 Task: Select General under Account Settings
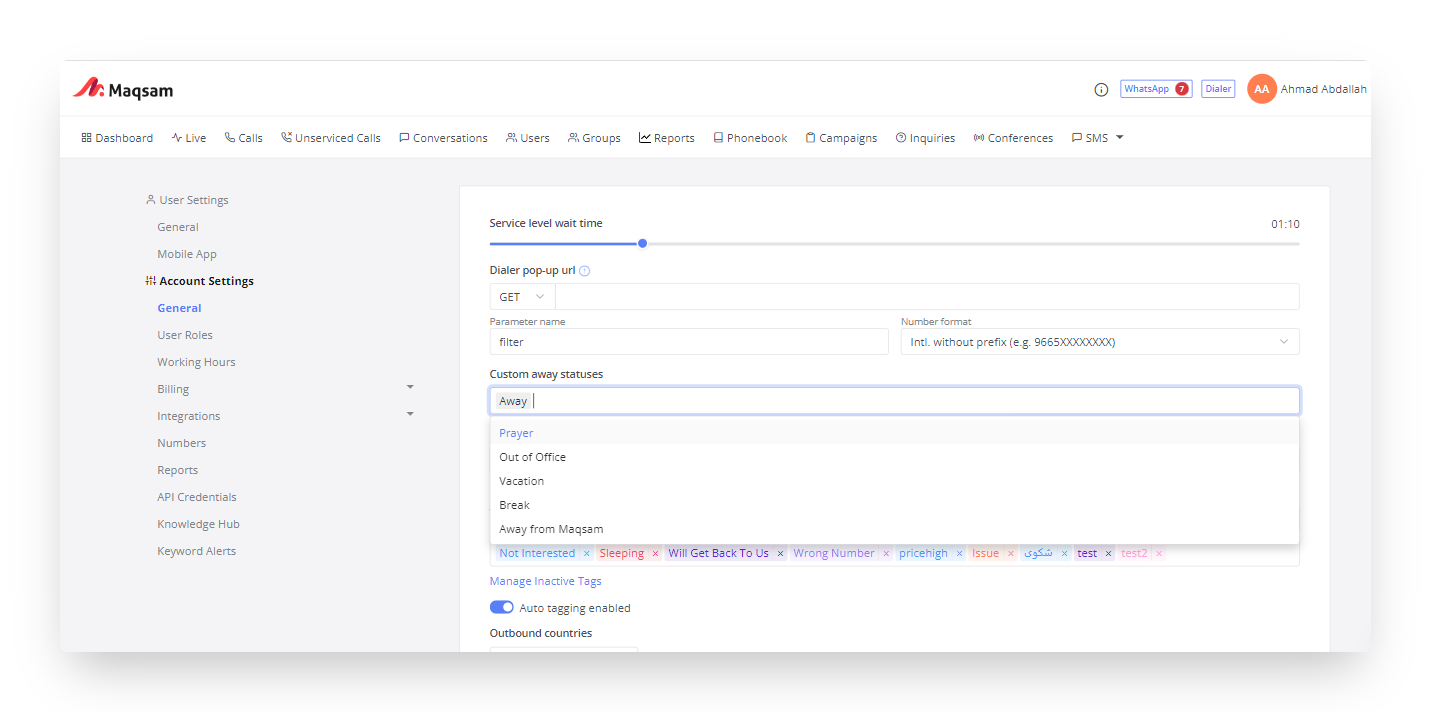[179, 308]
